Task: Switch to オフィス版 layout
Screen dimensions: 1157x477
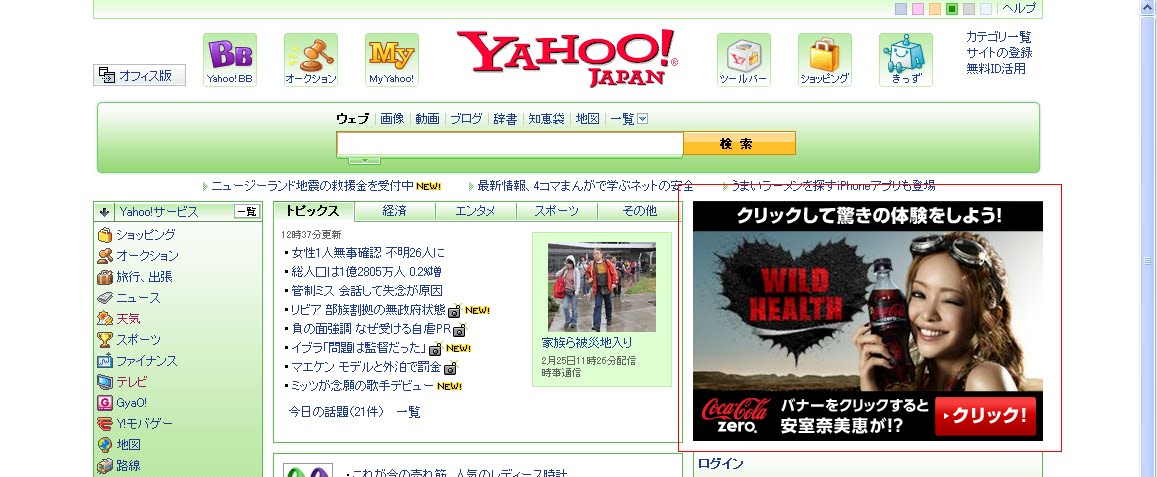Action: pyautogui.click(x=139, y=75)
